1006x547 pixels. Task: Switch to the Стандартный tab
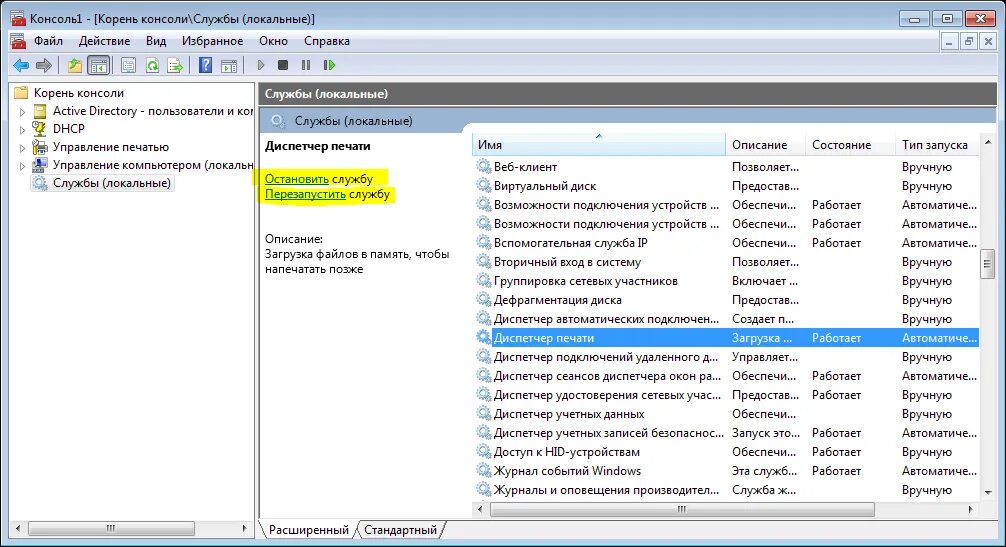click(x=400, y=530)
